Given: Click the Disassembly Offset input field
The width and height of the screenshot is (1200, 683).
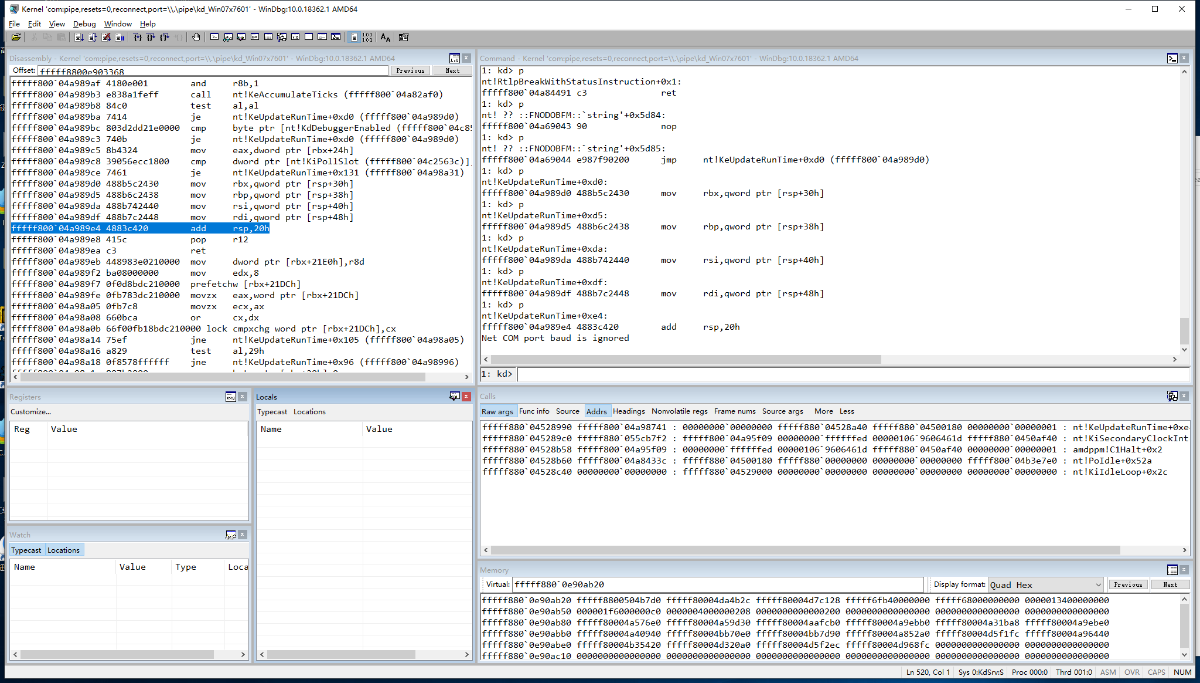Looking at the screenshot, I should (x=212, y=71).
